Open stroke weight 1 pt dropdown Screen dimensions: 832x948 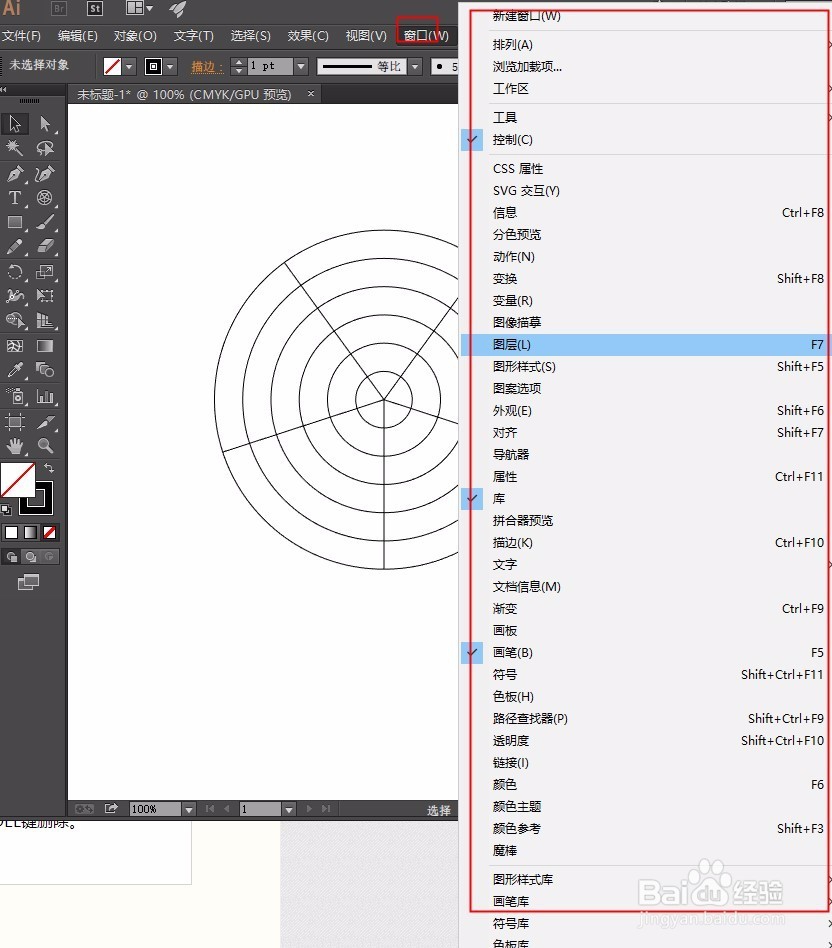coord(301,67)
